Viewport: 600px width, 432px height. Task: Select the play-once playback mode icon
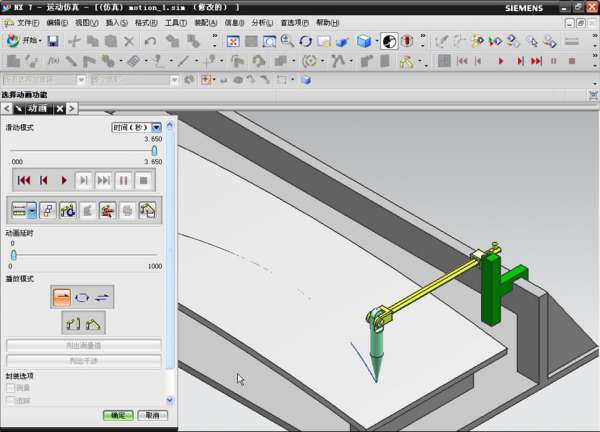coord(62,297)
